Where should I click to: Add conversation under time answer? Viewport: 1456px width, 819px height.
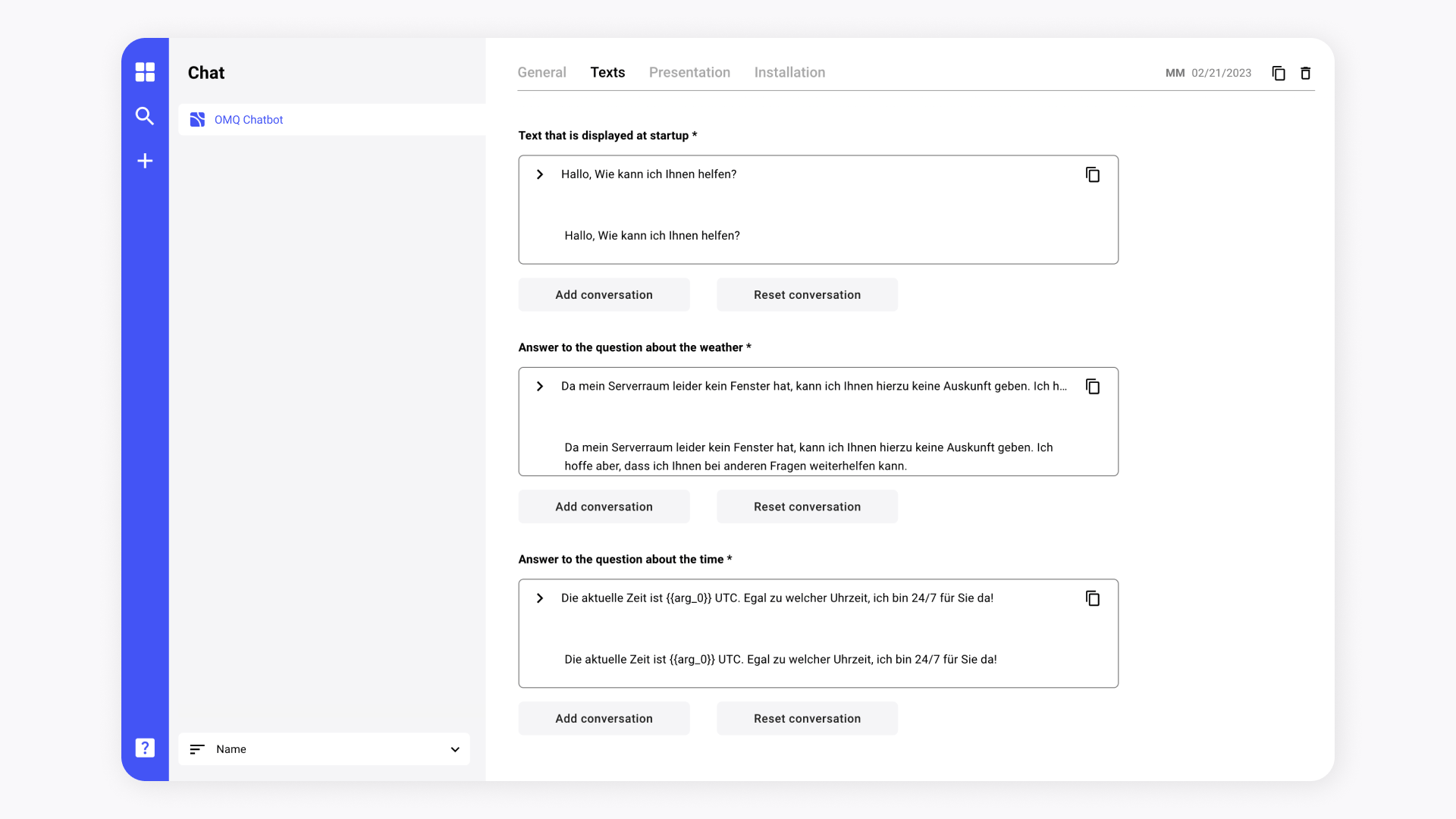[x=604, y=718]
